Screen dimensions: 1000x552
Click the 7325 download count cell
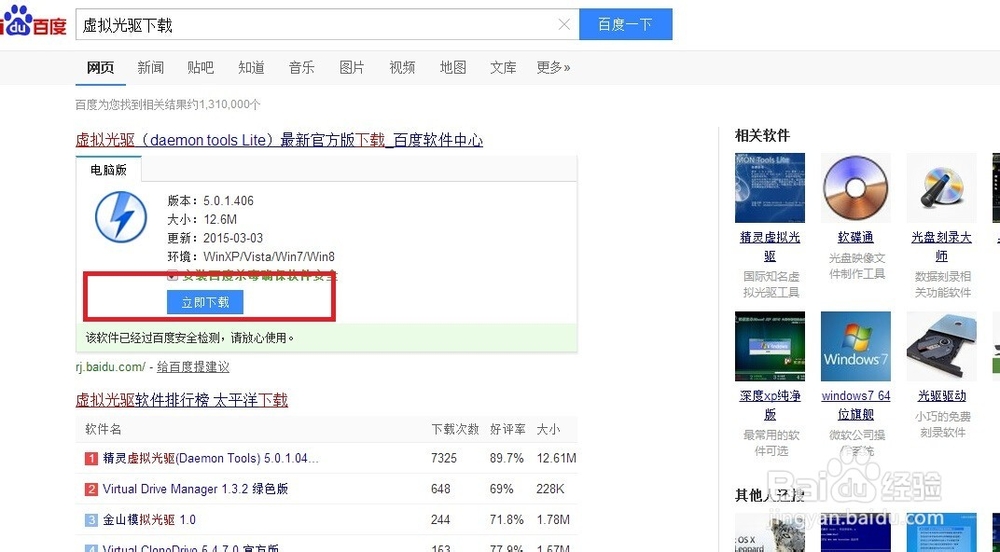(444, 458)
